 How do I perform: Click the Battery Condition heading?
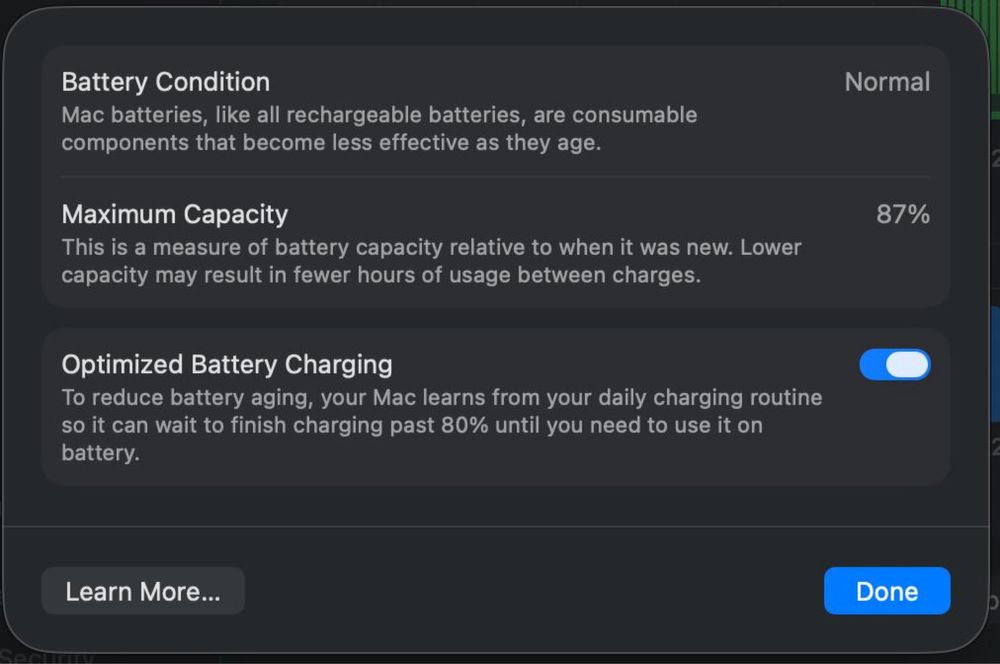166,82
